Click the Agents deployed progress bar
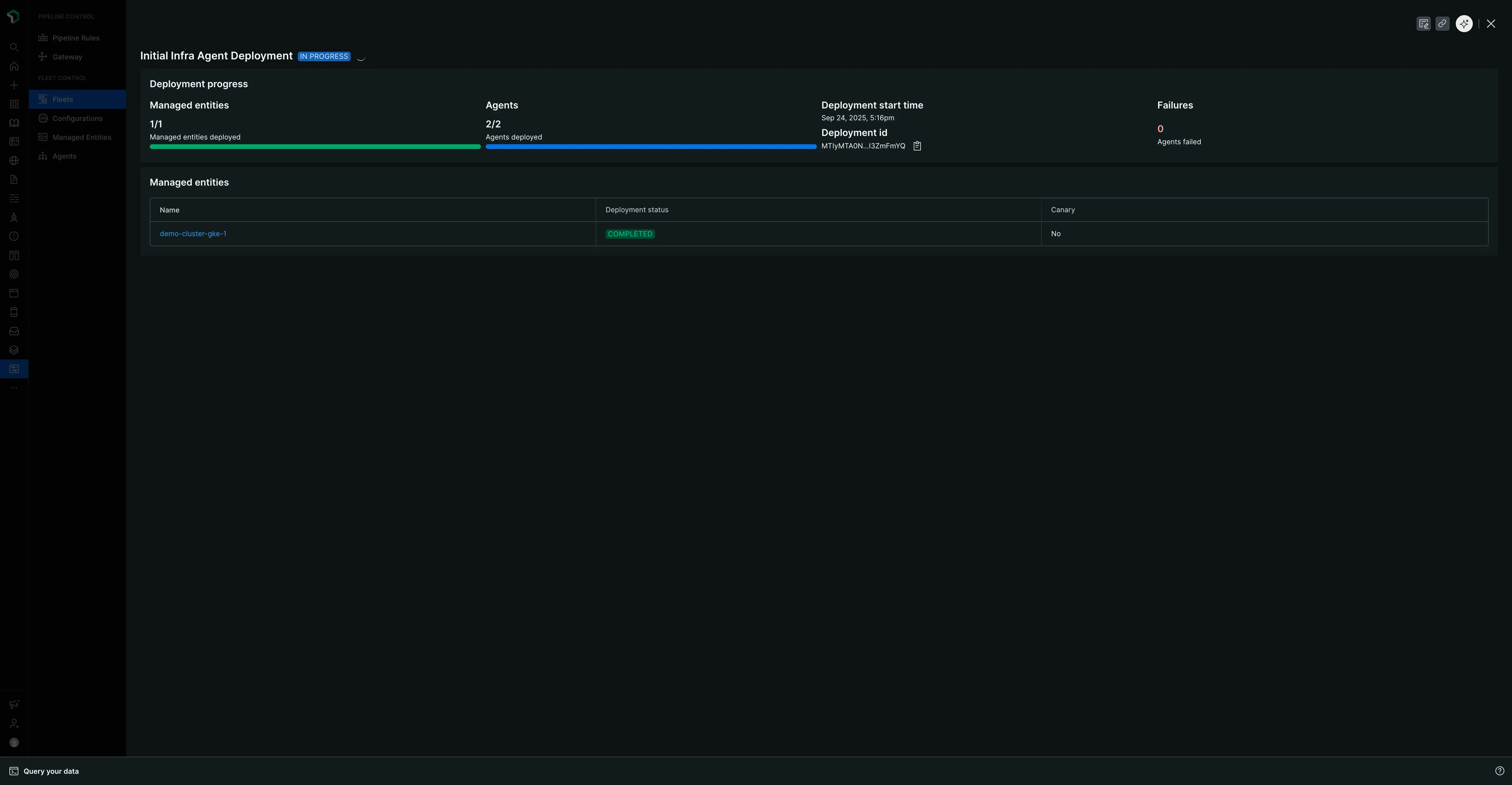This screenshot has width=1512, height=785. pos(650,147)
